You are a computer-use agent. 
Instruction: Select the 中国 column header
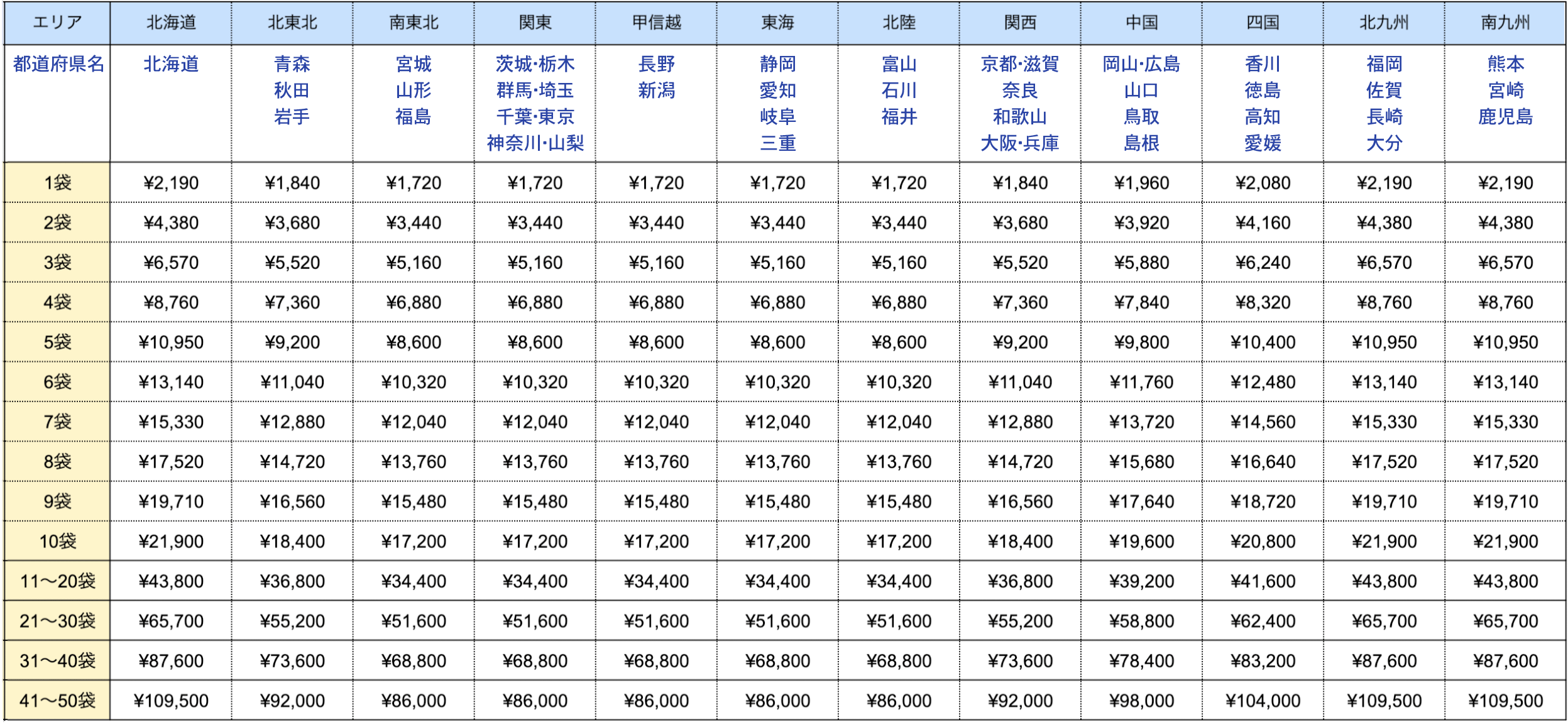click(1141, 23)
